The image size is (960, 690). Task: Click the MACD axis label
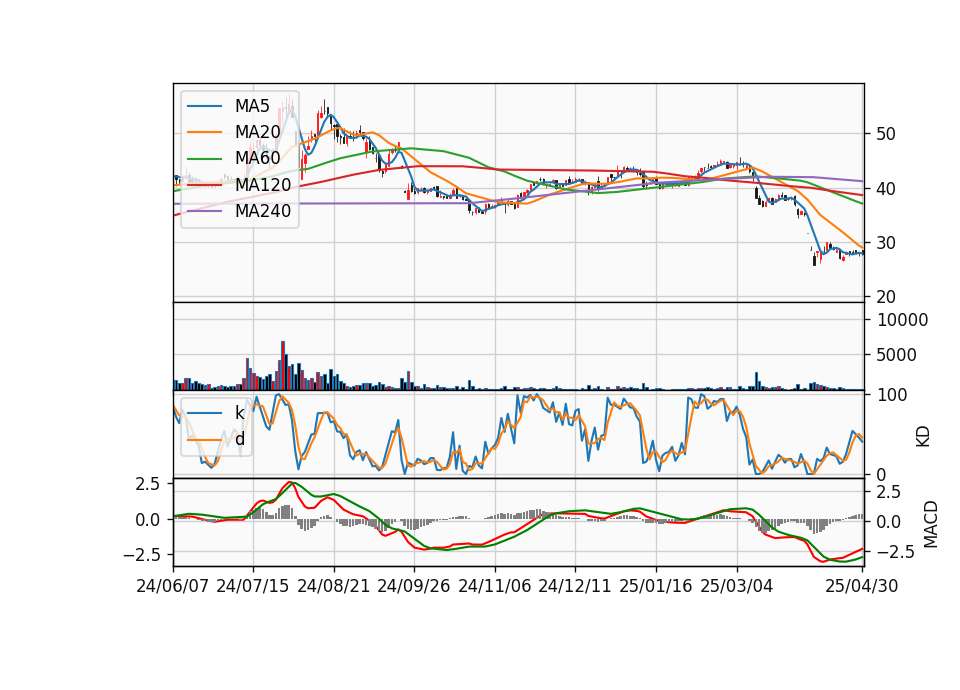pyautogui.click(x=931, y=524)
